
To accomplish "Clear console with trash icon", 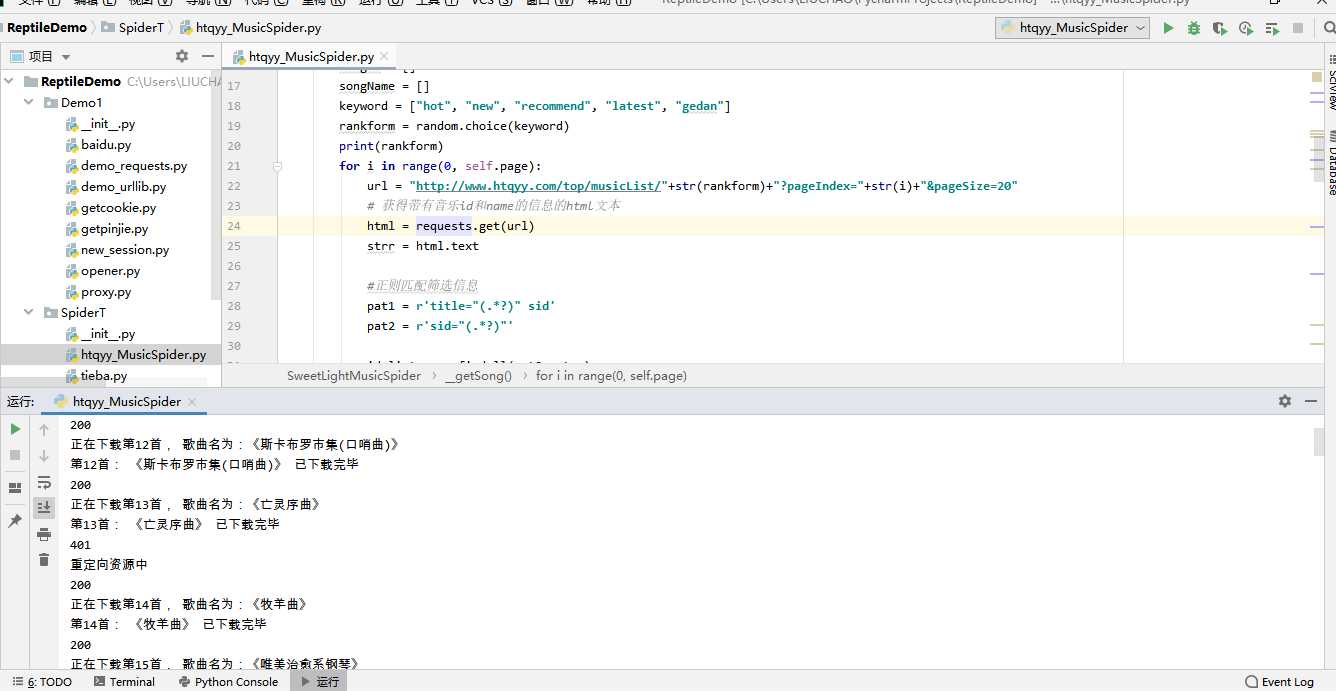I will (x=44, y=560).
